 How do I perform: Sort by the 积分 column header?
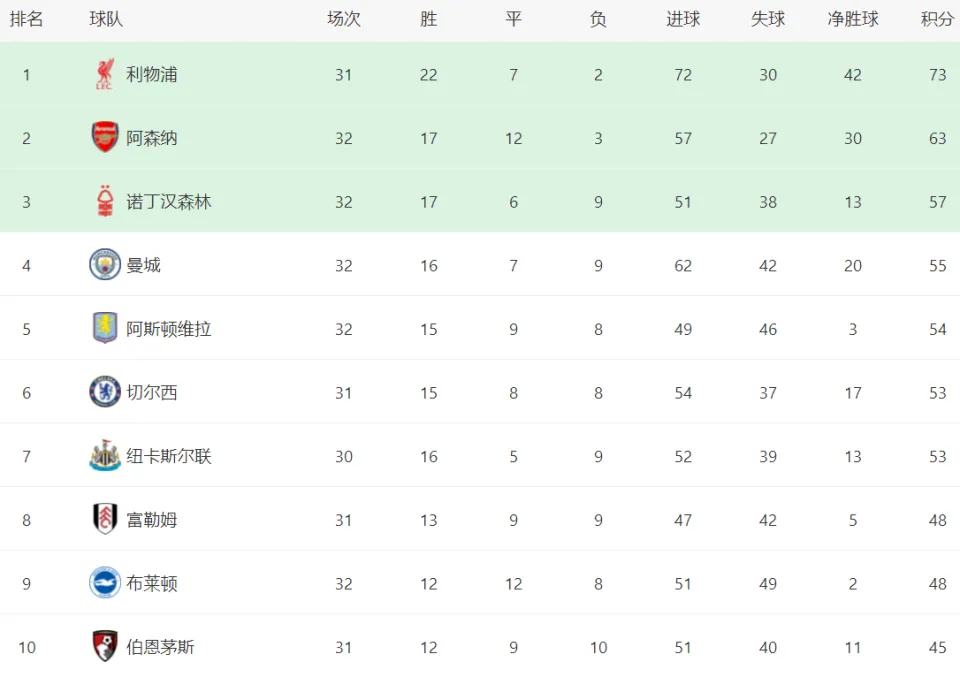pos(937,19)
